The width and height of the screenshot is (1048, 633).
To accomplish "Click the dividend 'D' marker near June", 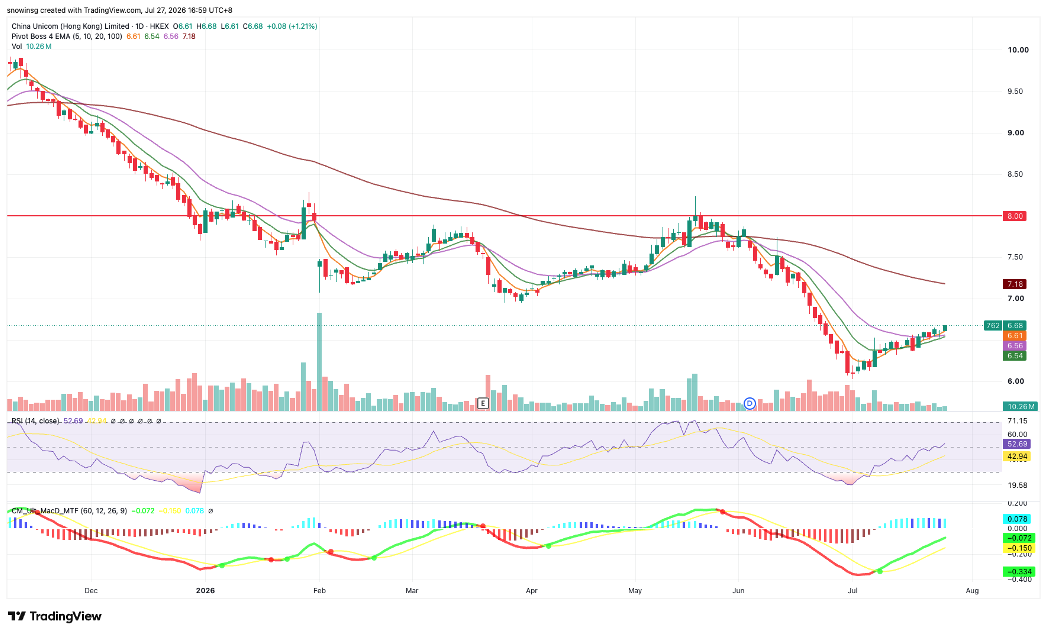I will click(749, 403).
